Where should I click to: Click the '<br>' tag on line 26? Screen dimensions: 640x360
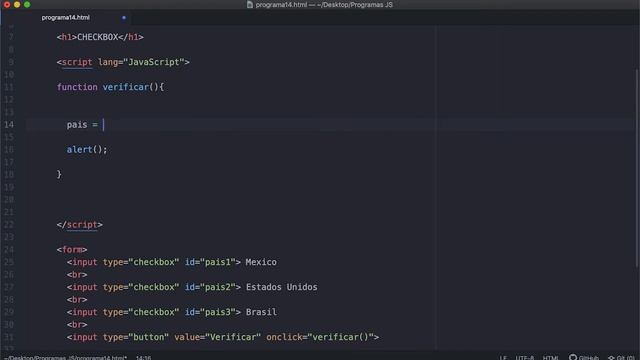(77, 275)
